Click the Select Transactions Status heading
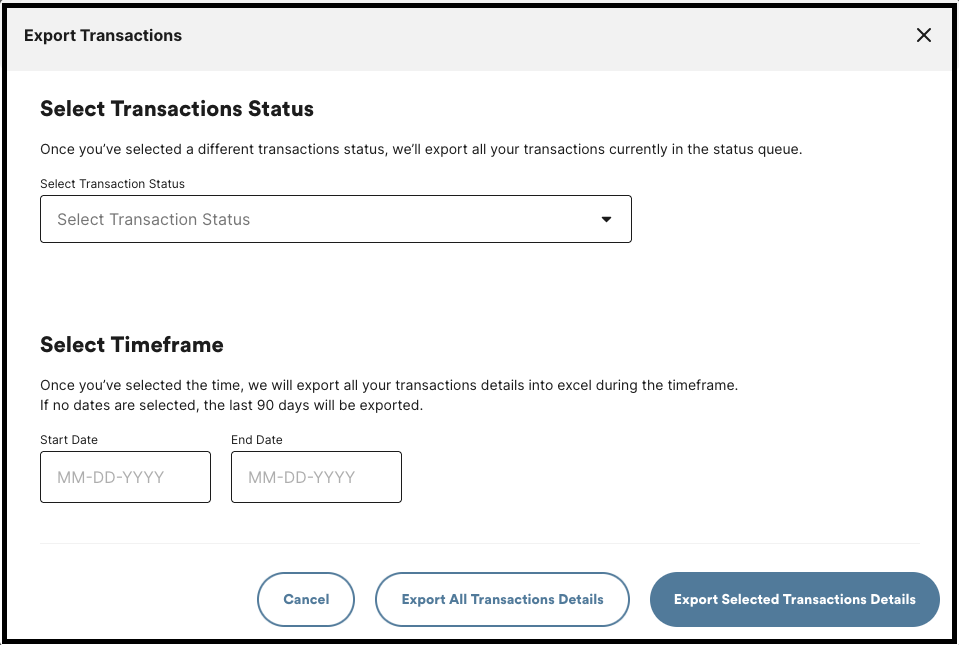959x645 pixels. click(x=176, y=108)
